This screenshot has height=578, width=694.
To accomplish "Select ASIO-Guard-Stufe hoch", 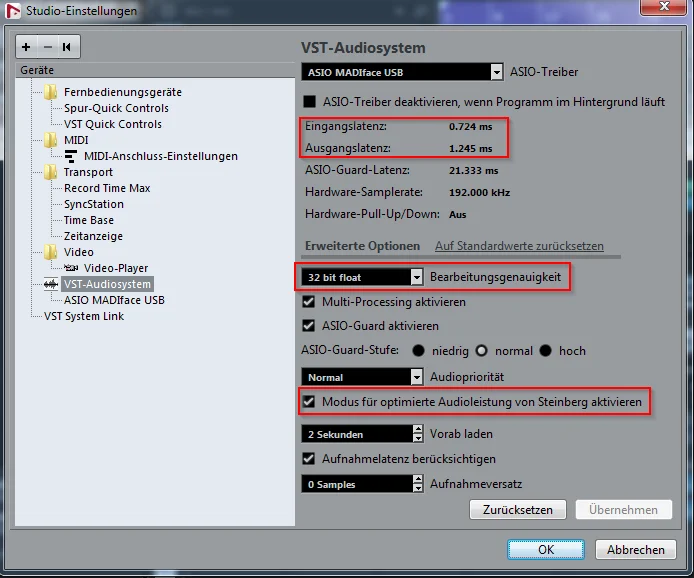I will tap(546, 351).
